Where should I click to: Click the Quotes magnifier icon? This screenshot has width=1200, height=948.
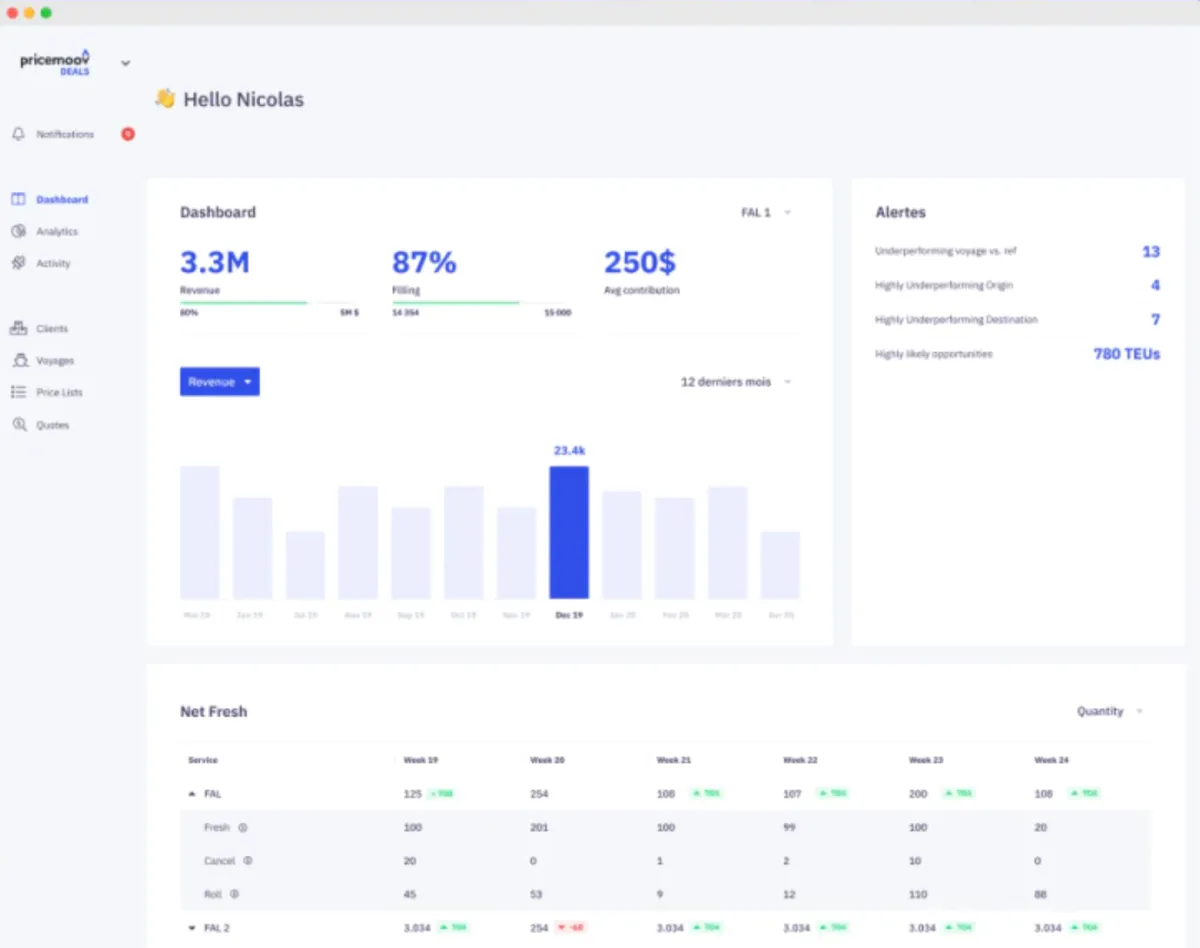point(18,424)
